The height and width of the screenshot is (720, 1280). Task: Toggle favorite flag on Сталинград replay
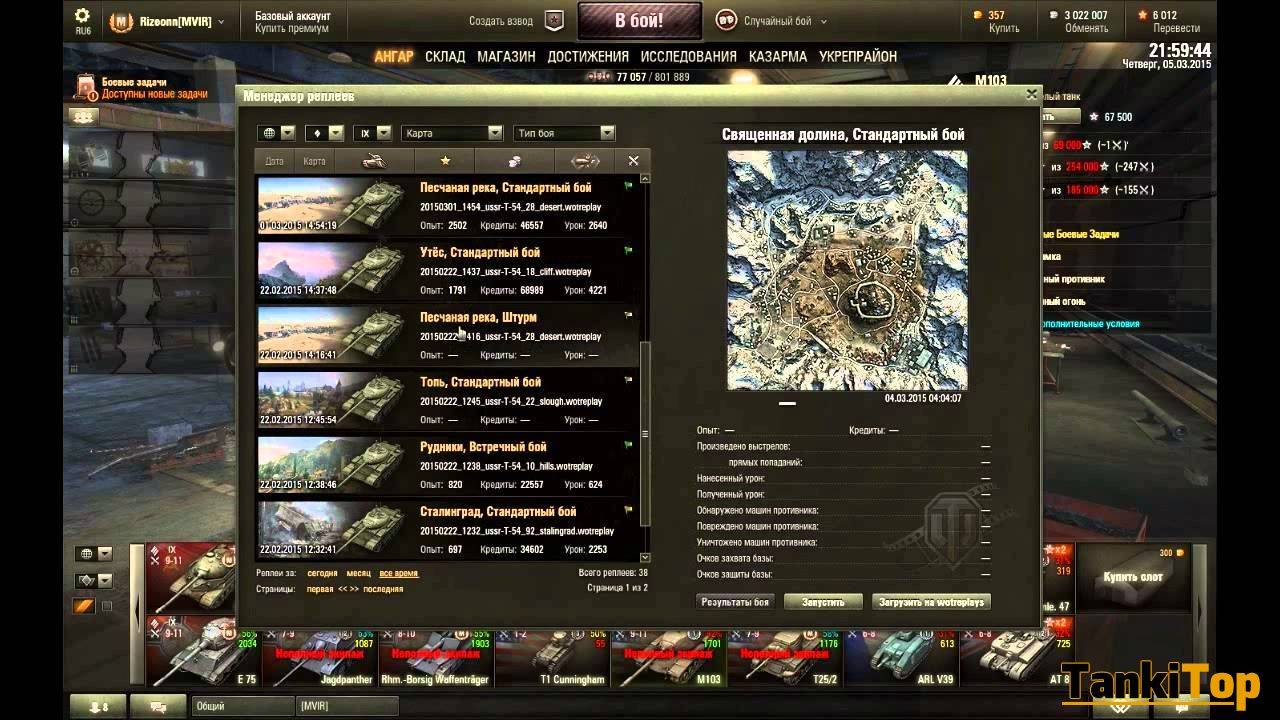(x=628, y=509)
